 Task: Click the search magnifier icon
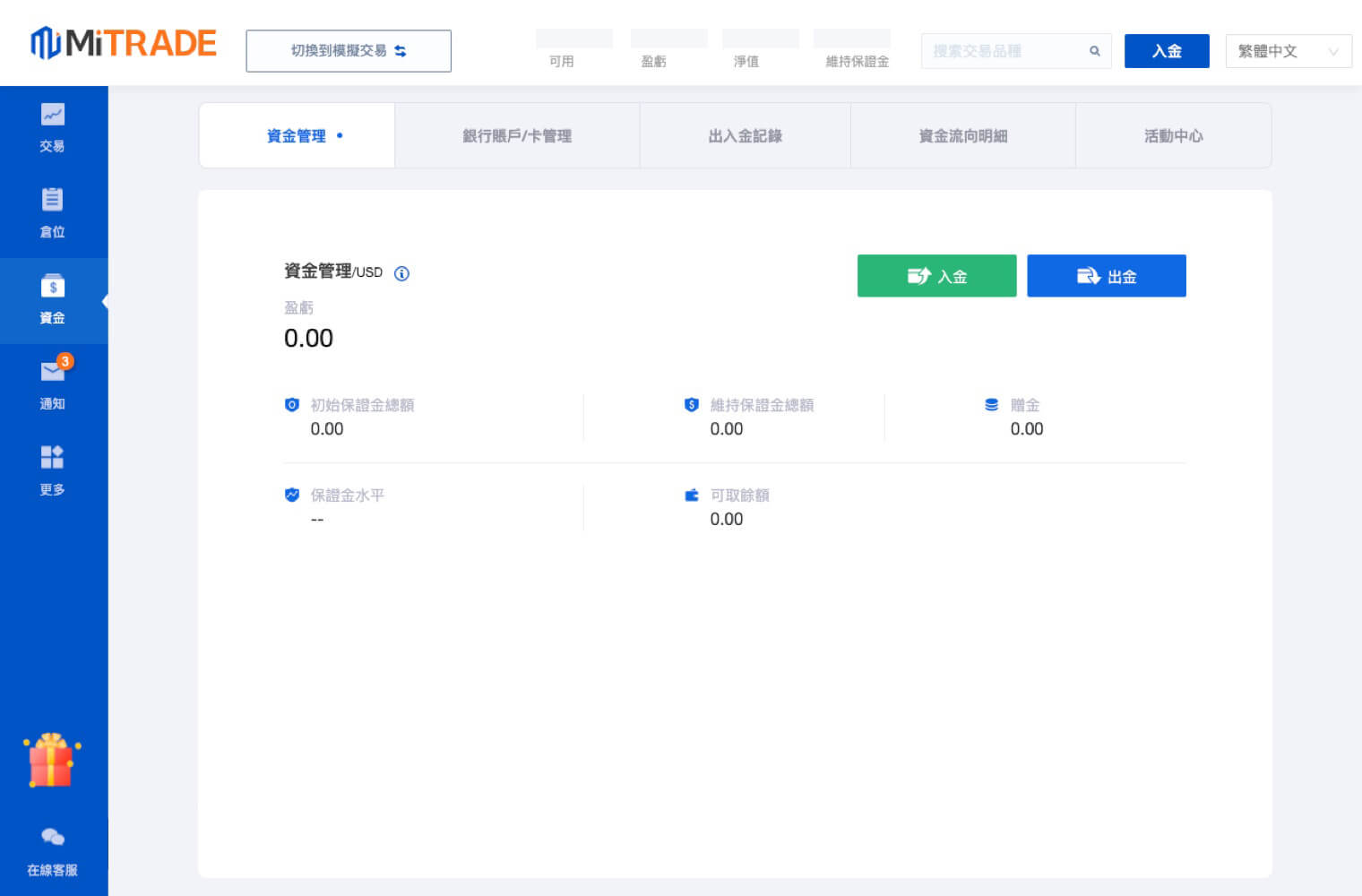[1094, 51]
